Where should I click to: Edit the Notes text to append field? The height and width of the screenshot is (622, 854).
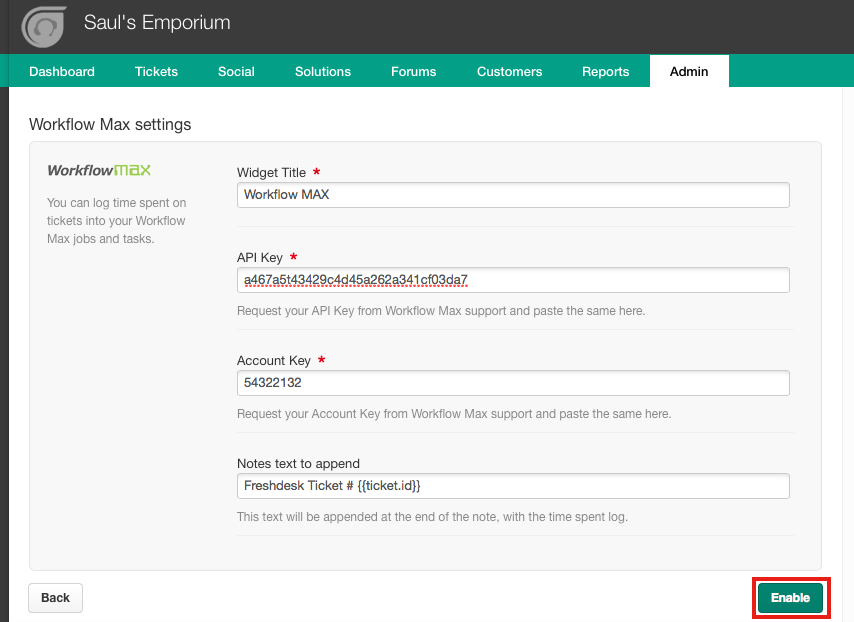(513, 486)
